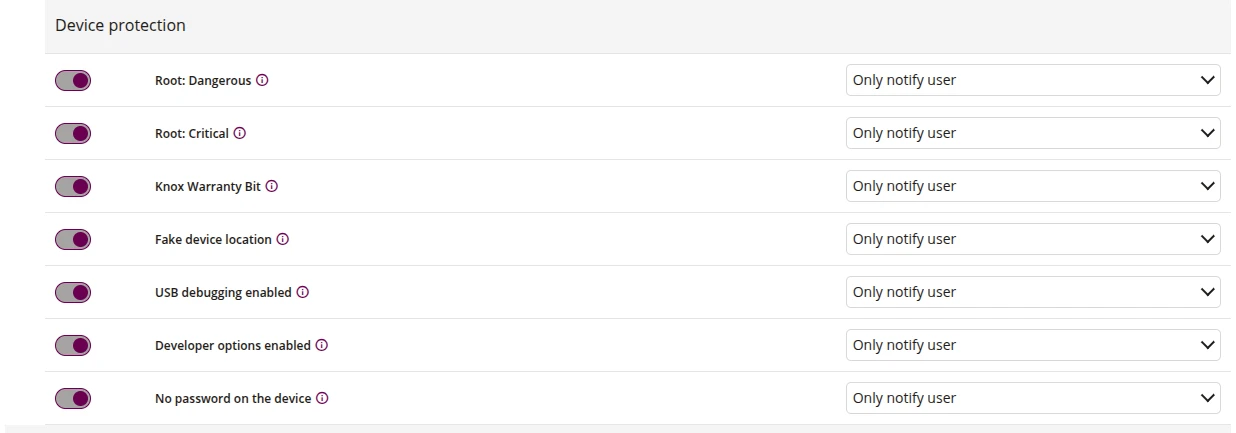Open action dropdown for Root: Dangerous

[x=1033, y=80]
